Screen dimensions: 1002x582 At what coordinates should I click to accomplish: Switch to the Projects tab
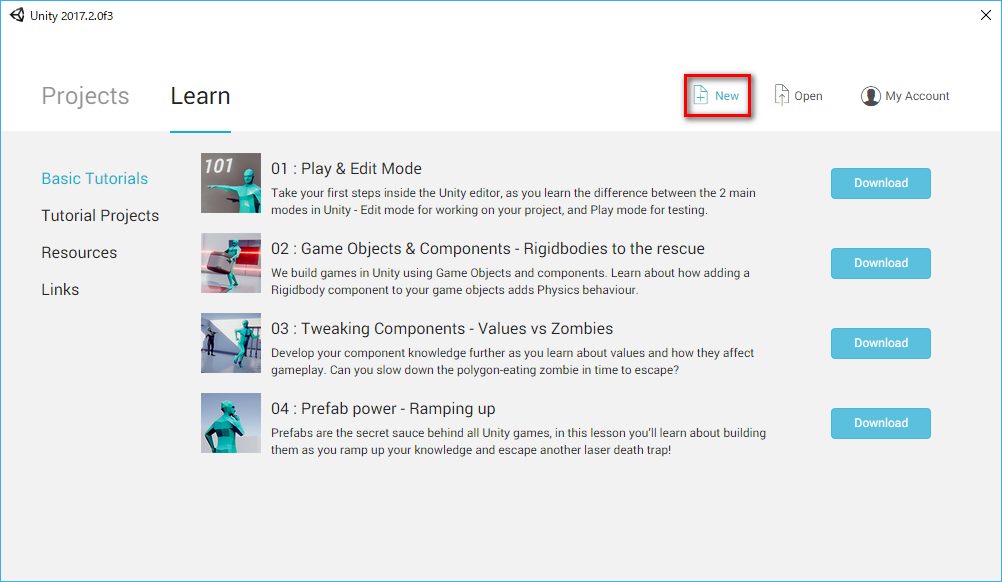point(85,96)
